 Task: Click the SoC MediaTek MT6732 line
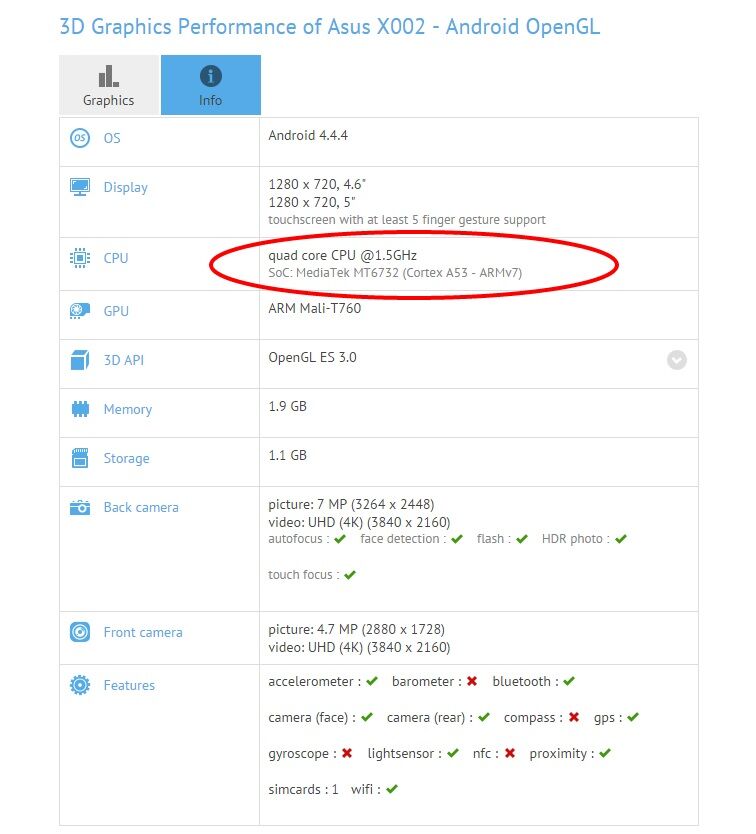(x=395, y=273)
